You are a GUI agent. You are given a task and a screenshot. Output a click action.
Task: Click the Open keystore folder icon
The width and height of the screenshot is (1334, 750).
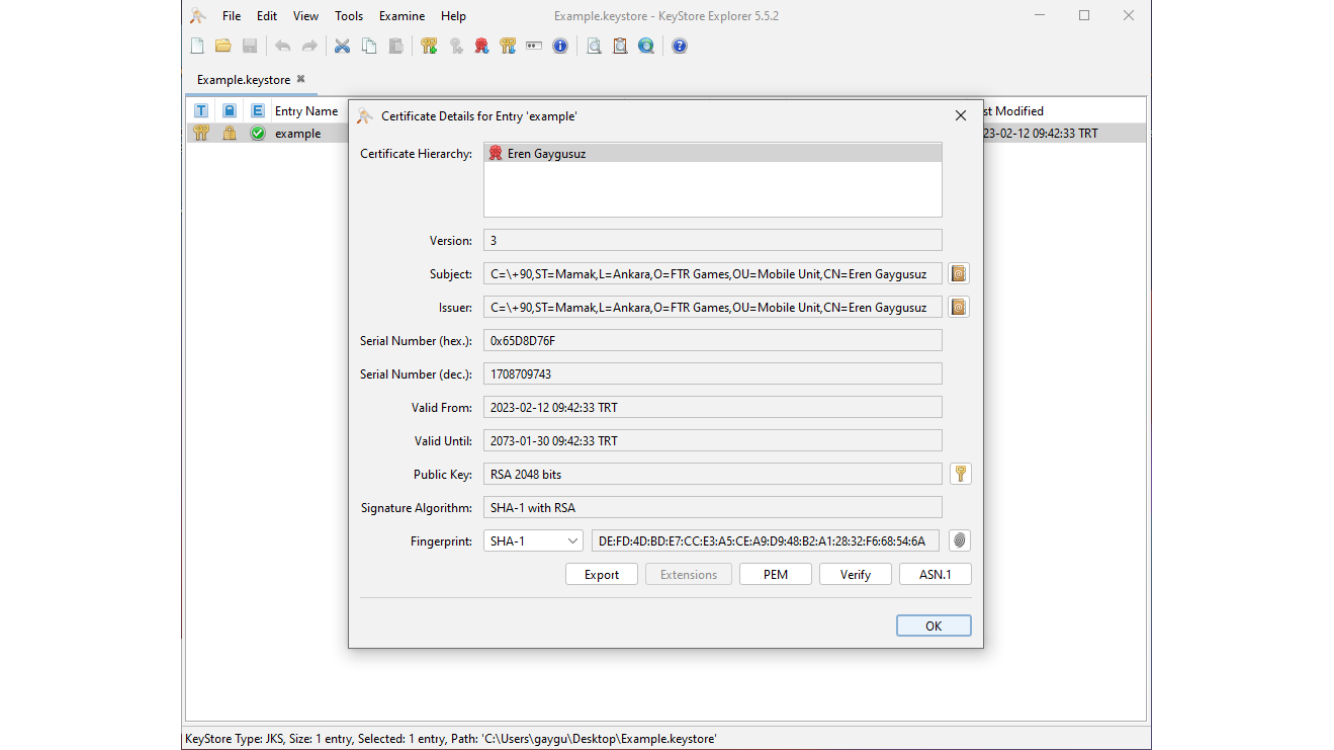point(223,46)
